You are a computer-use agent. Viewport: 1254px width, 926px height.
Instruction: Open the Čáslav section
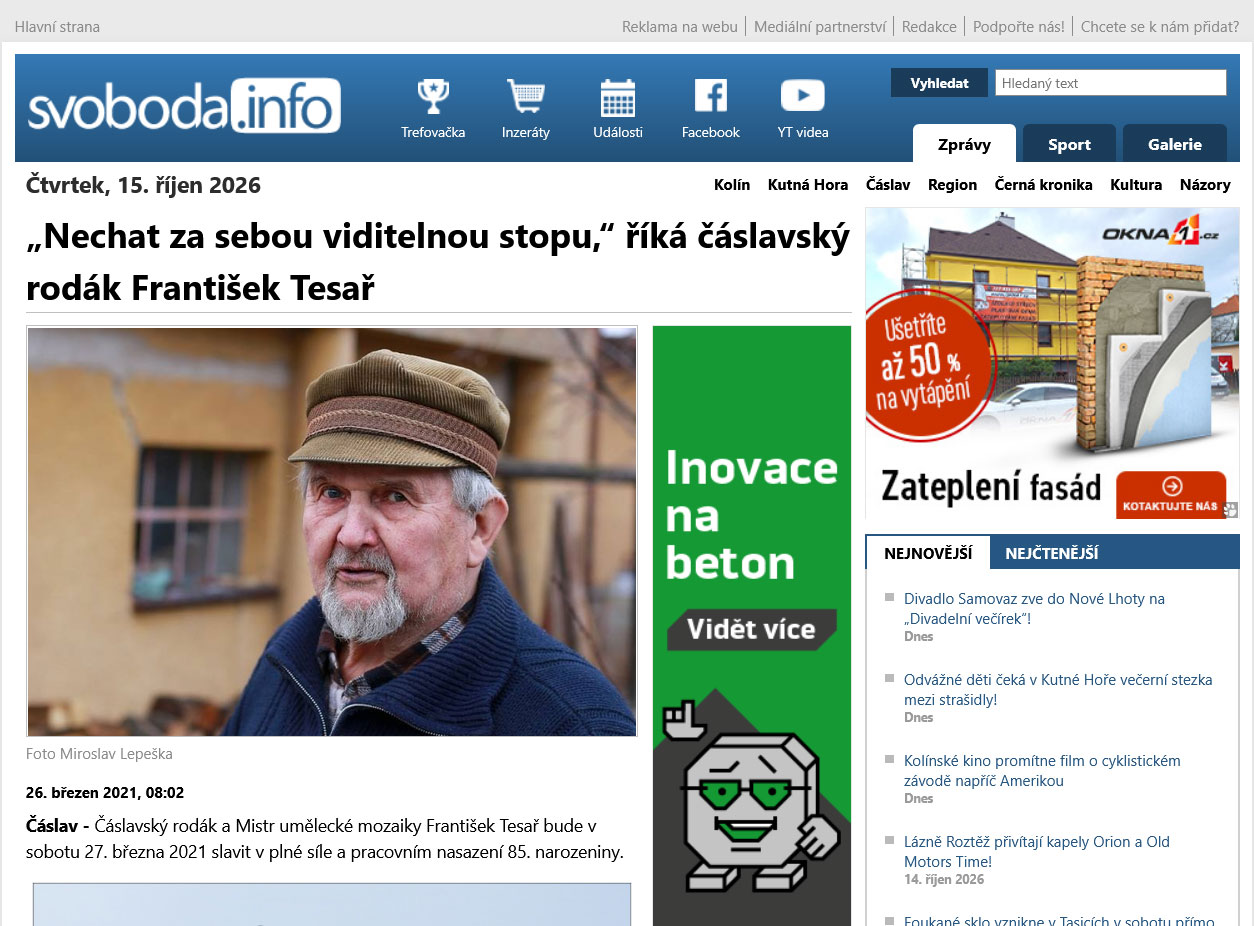(x=888, y=185)
